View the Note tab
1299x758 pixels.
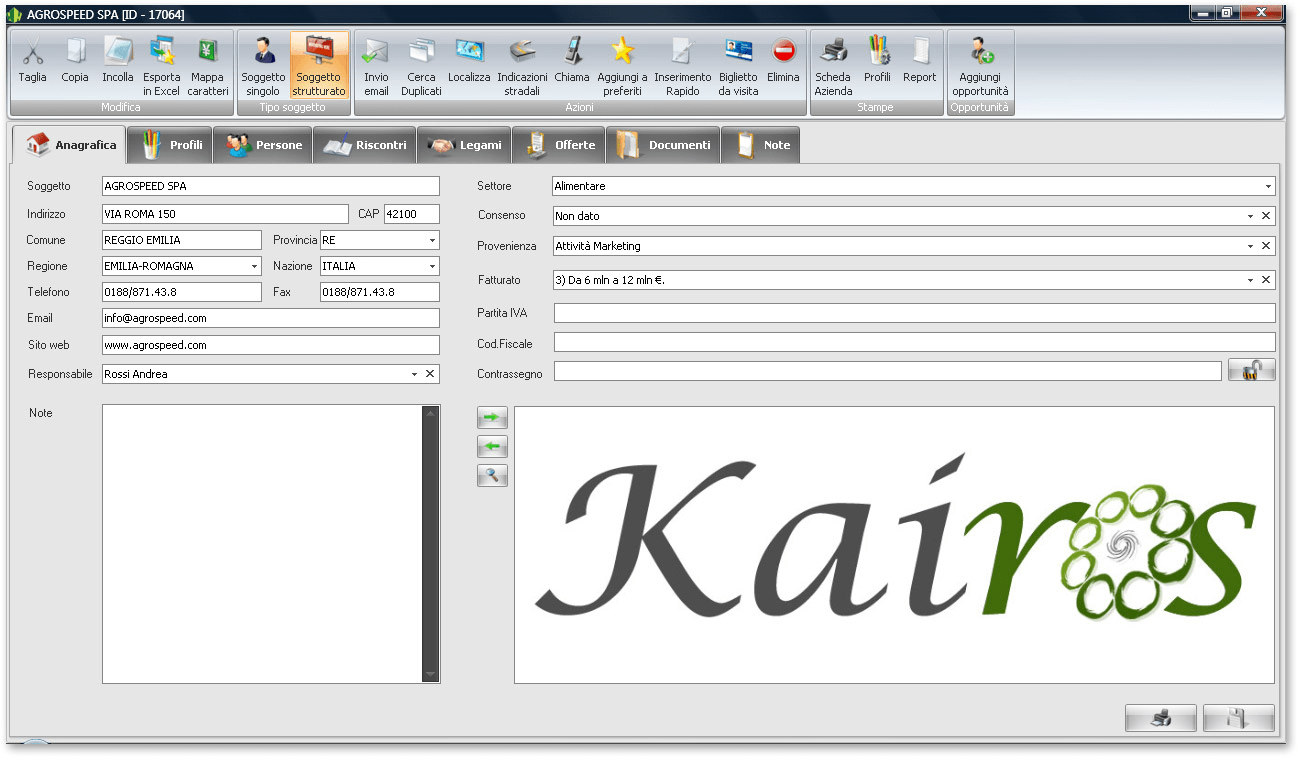760,145
